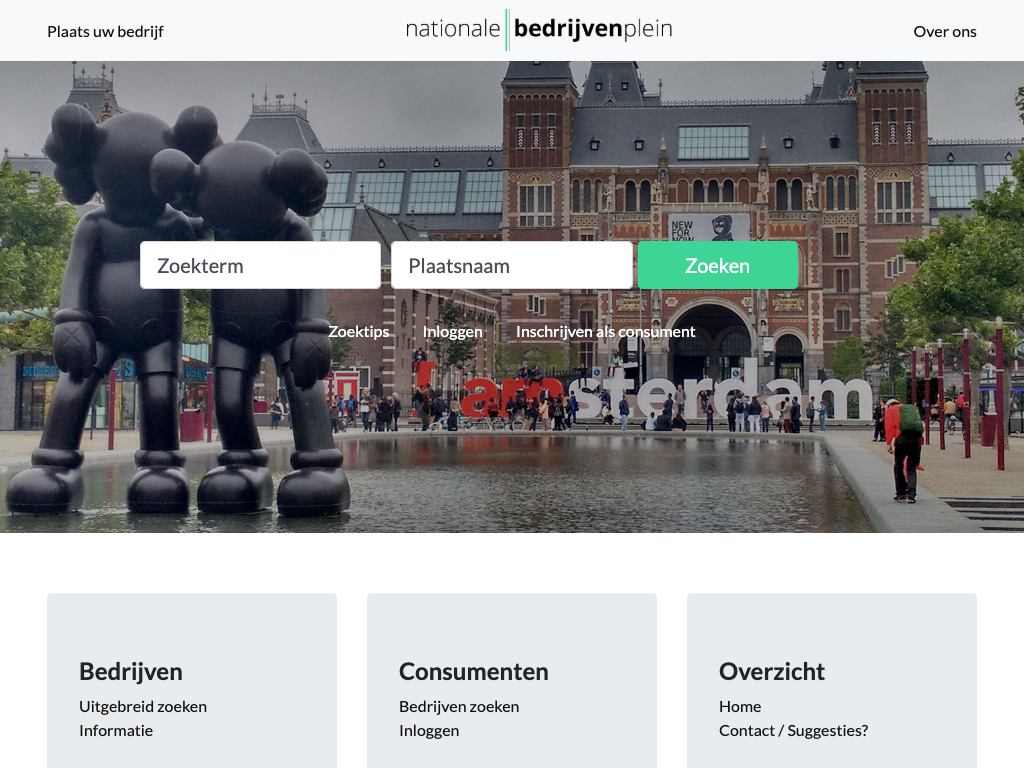Open Uitgebreid zoeken under Bedrijven
The height and width of the screenshot is (768, 1024).
(143, 707)
